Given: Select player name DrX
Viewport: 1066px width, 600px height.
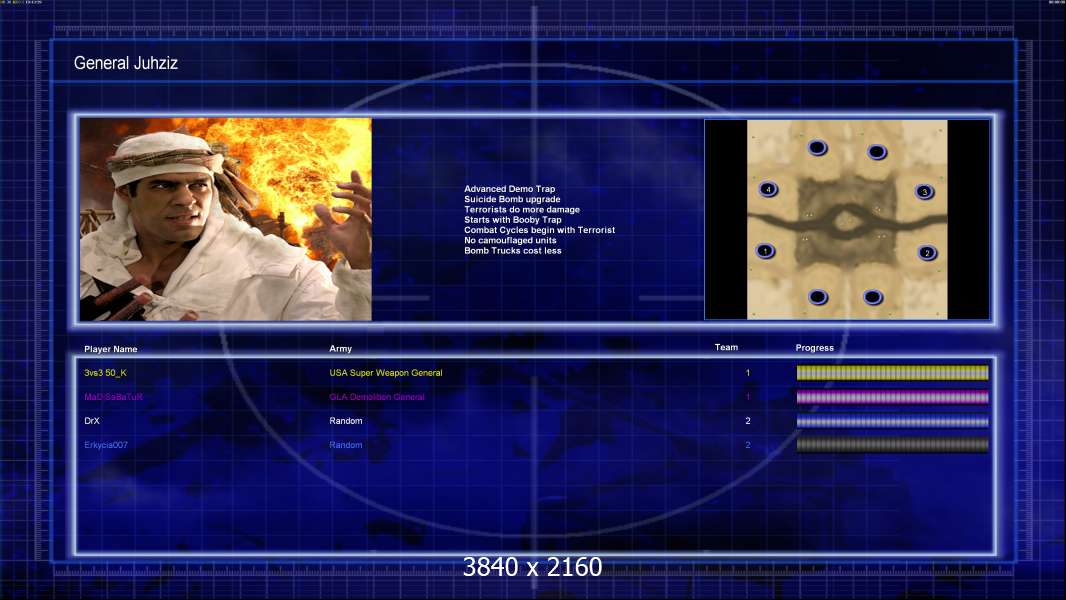Looking at the screenshot, I should (92, 421).
